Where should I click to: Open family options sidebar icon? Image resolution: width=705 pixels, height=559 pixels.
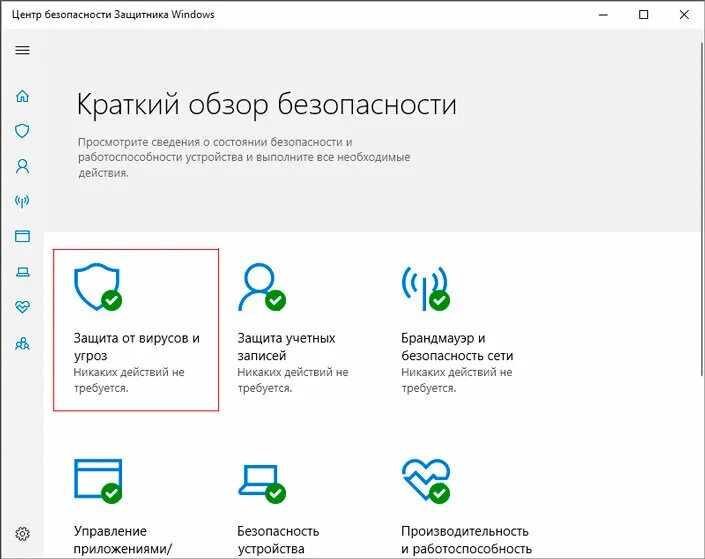click(22, 344)
